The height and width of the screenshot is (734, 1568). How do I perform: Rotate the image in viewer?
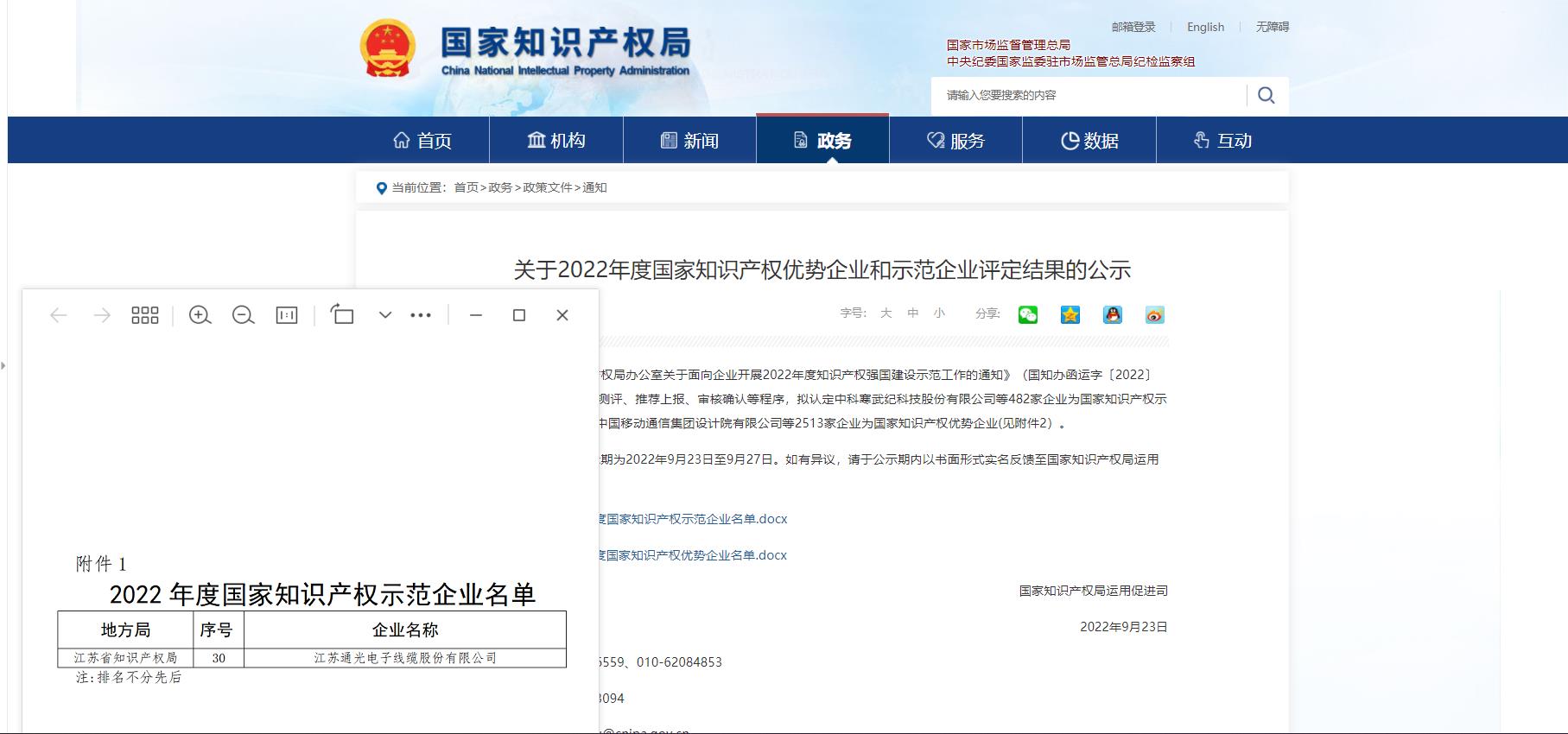click(342, 314)
